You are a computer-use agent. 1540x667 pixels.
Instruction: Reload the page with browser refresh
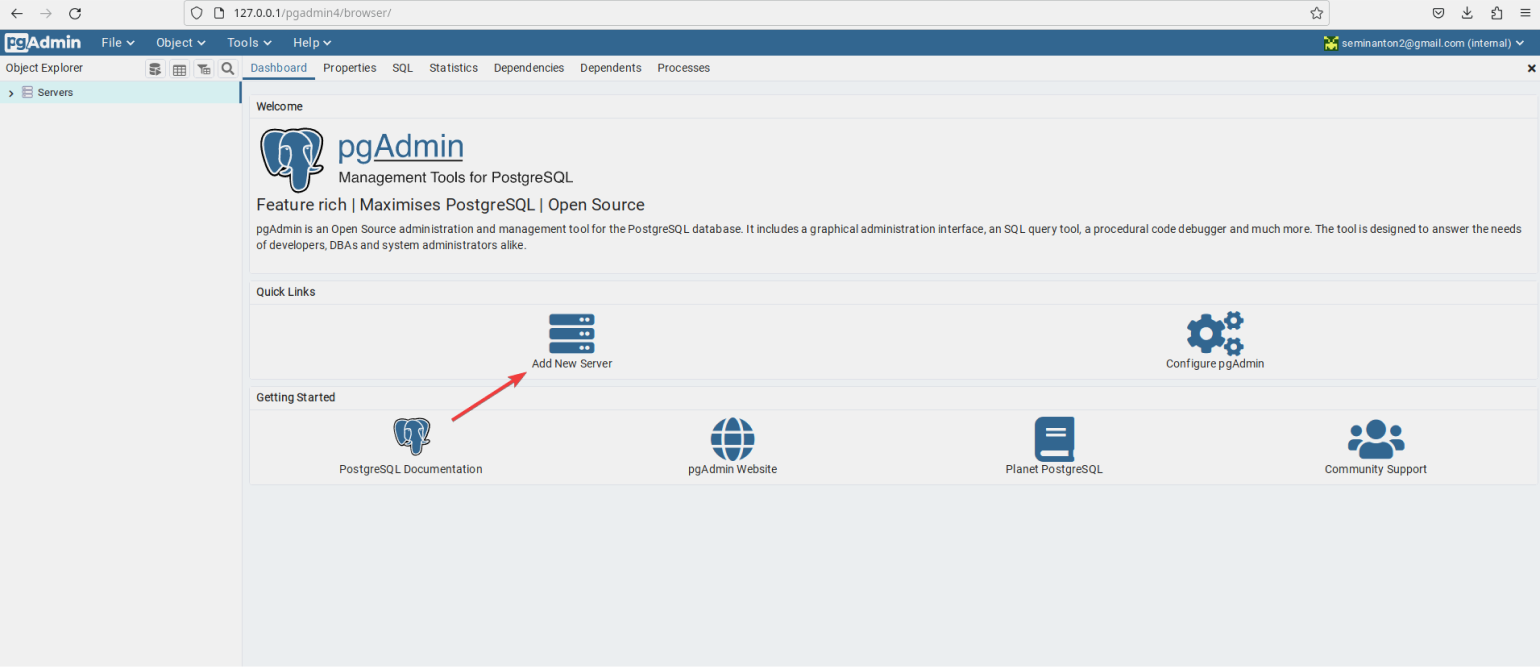[75, 14]
